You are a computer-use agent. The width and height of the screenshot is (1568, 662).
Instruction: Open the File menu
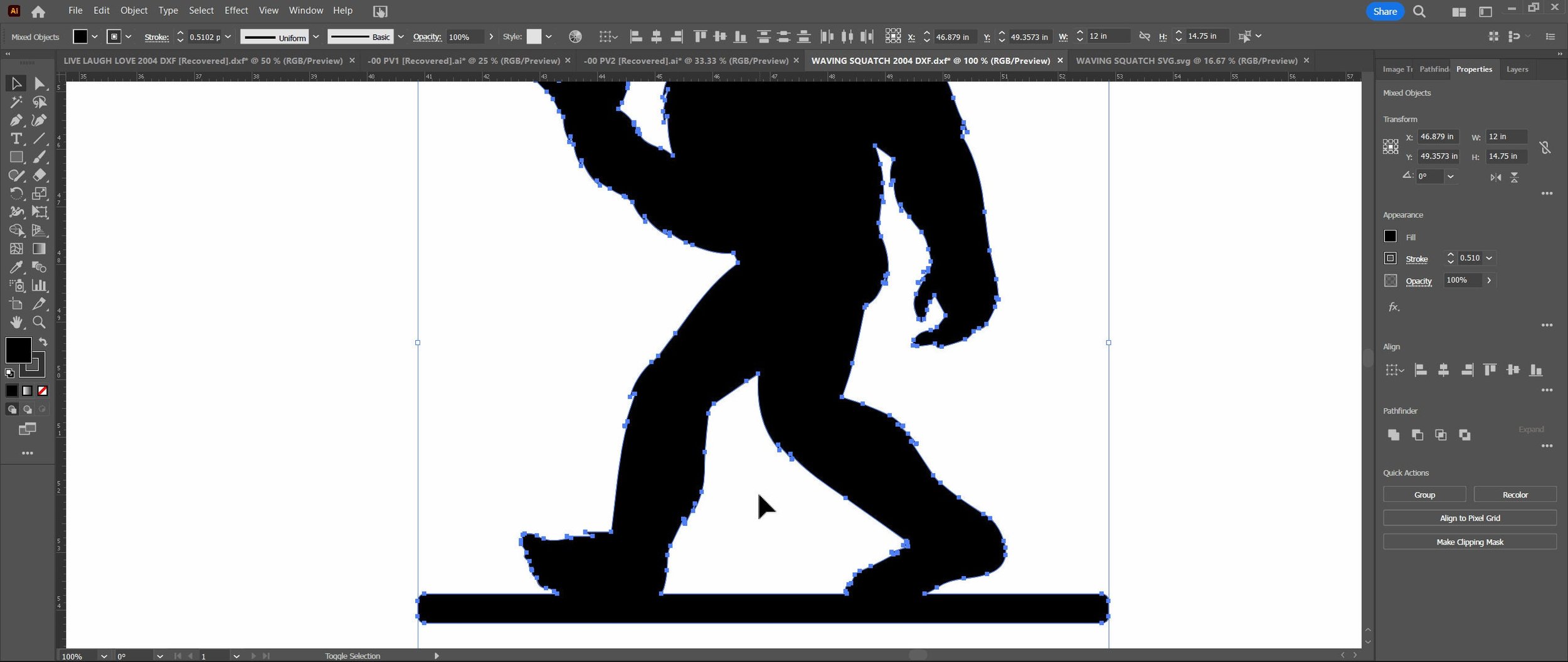75,11
